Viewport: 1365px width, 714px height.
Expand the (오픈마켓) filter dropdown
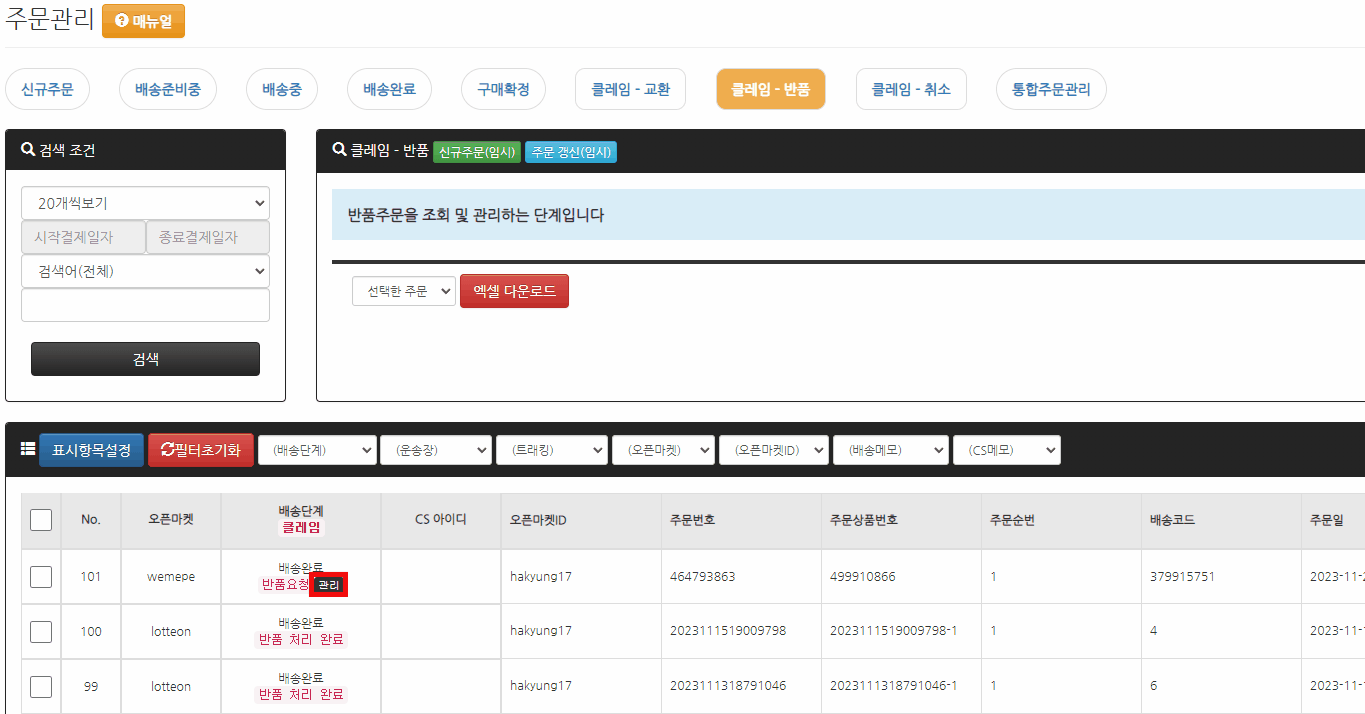point(663,450)
